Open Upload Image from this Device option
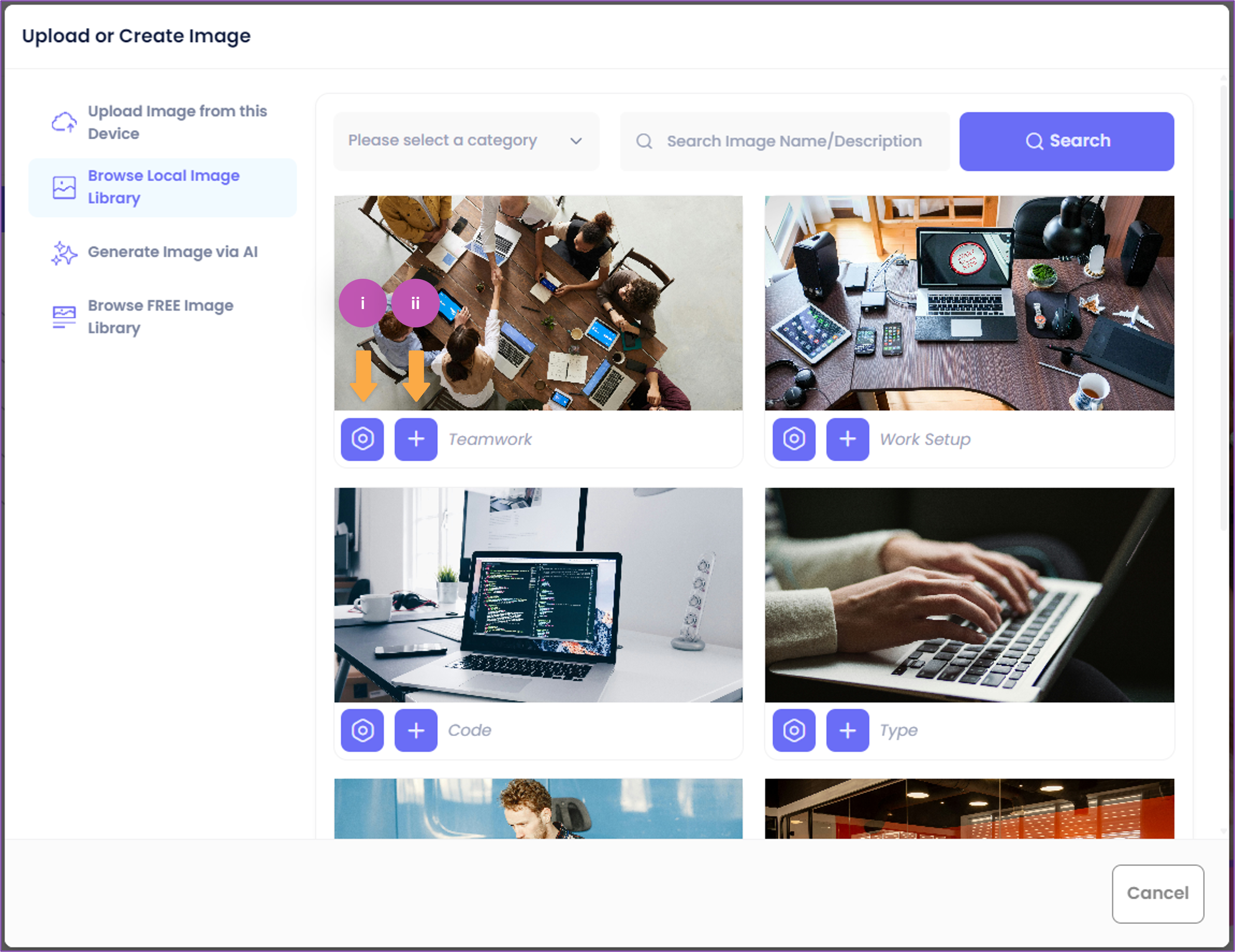Viewport: 1235px width, 952px height. pos(162,122)
